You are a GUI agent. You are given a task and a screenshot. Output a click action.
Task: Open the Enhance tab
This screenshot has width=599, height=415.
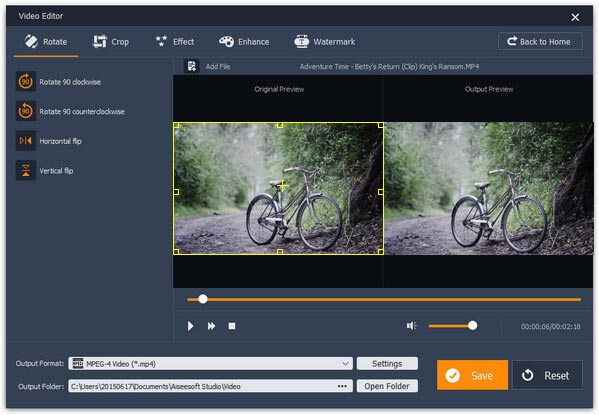click(x=244, y=41)
